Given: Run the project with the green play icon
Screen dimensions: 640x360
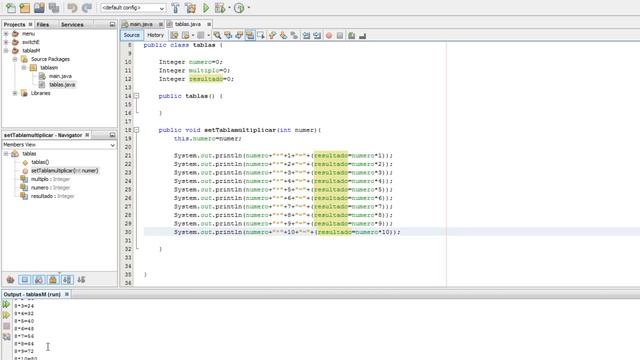Looking at the screenshot, I should [x=206, y=8].
